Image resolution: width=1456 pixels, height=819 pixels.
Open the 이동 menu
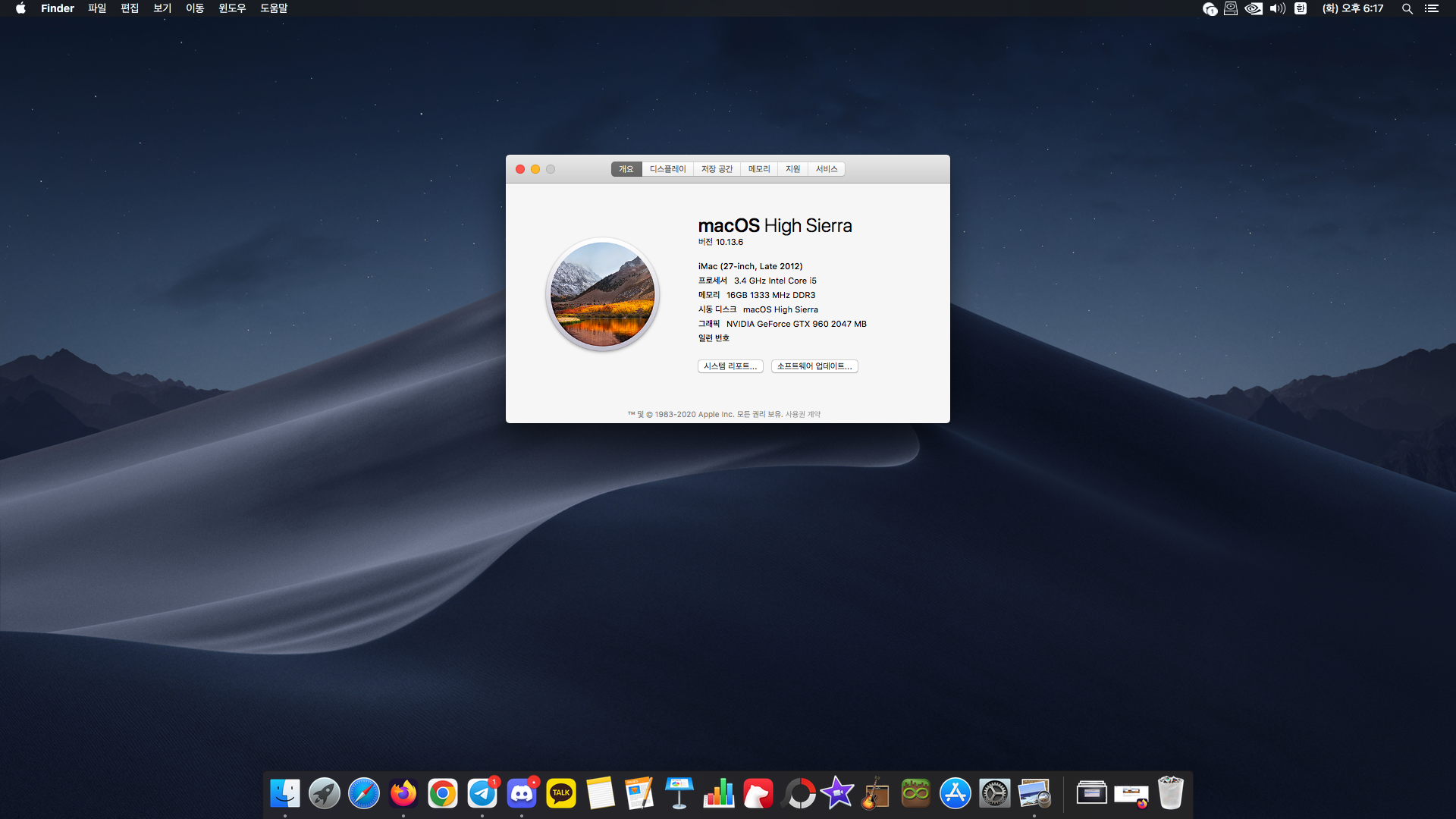(195, 8)
